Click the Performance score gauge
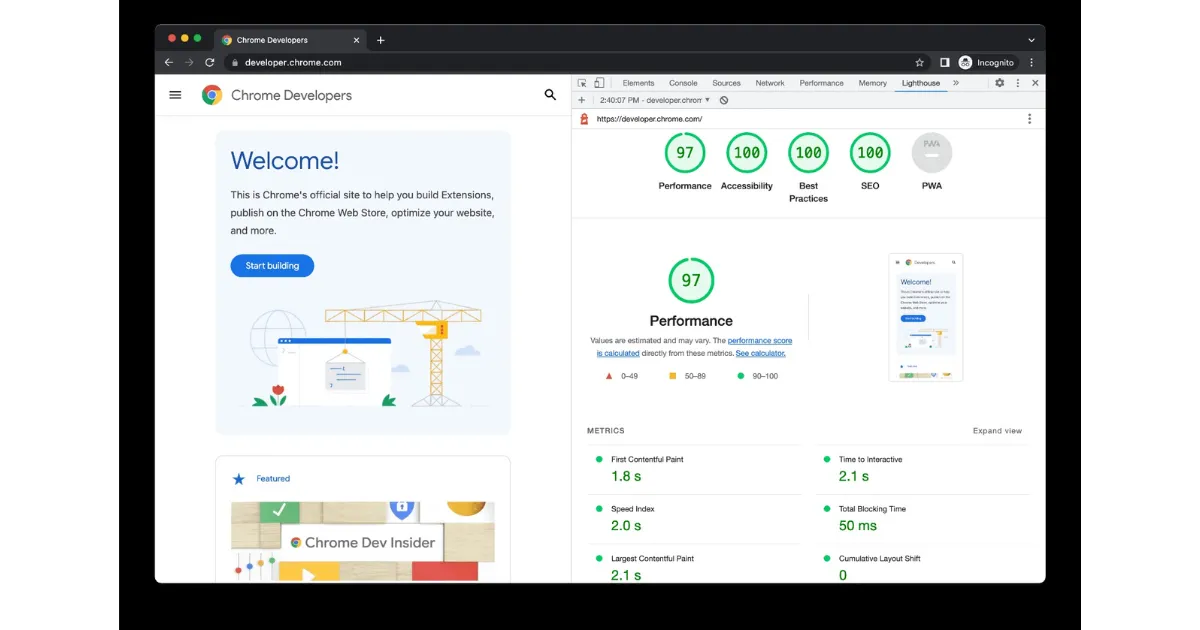 [691, 281]
